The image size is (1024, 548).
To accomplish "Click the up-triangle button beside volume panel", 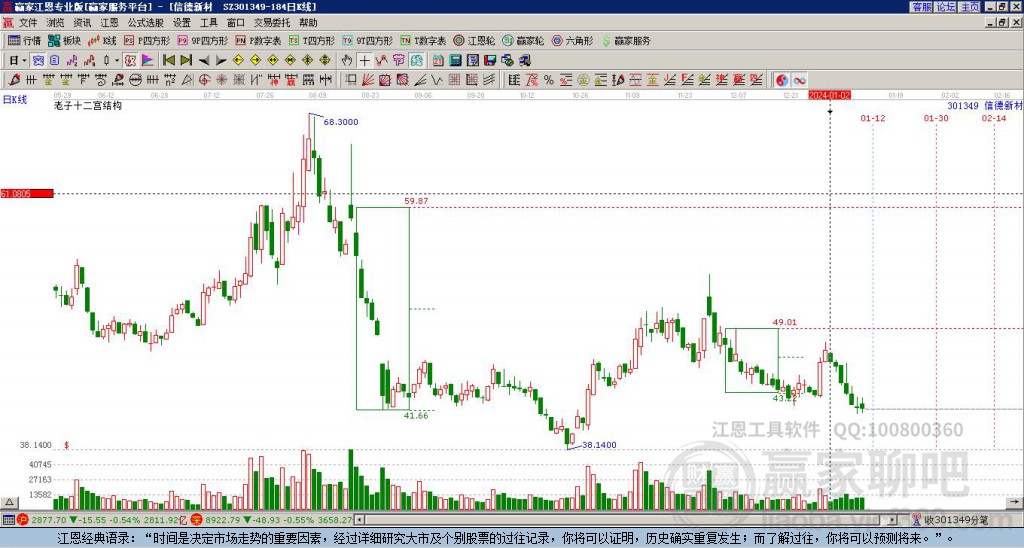I will [x=8, y=502].
